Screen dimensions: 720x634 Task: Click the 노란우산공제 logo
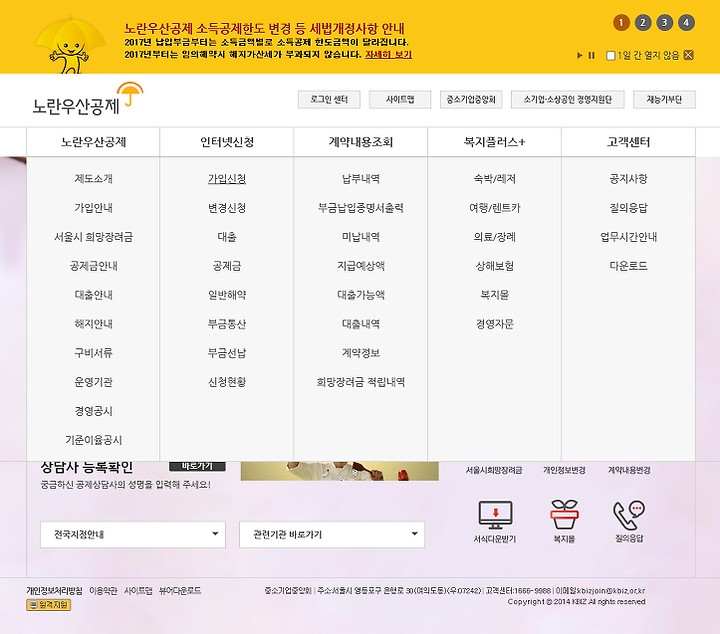pos(87,100)
